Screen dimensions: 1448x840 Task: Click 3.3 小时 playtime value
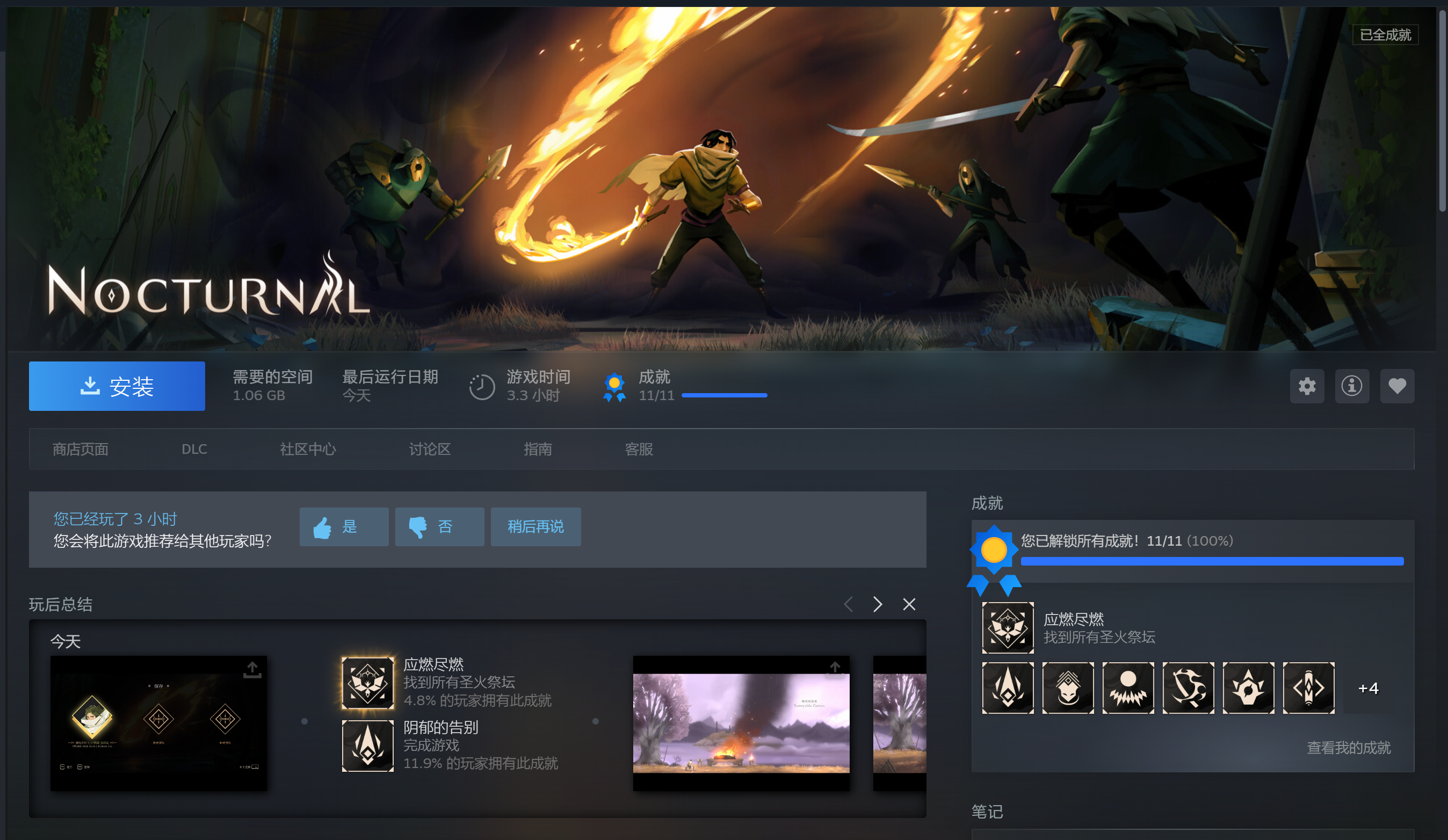pyautogui.click(x=533, y=395)
